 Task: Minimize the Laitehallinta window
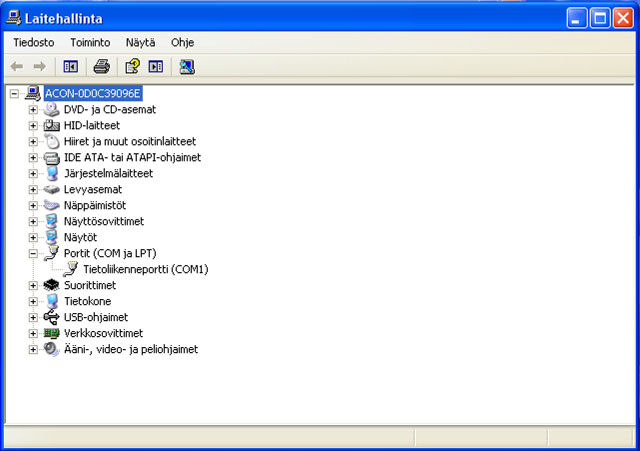pyautogui.click(x=577, y=18)
